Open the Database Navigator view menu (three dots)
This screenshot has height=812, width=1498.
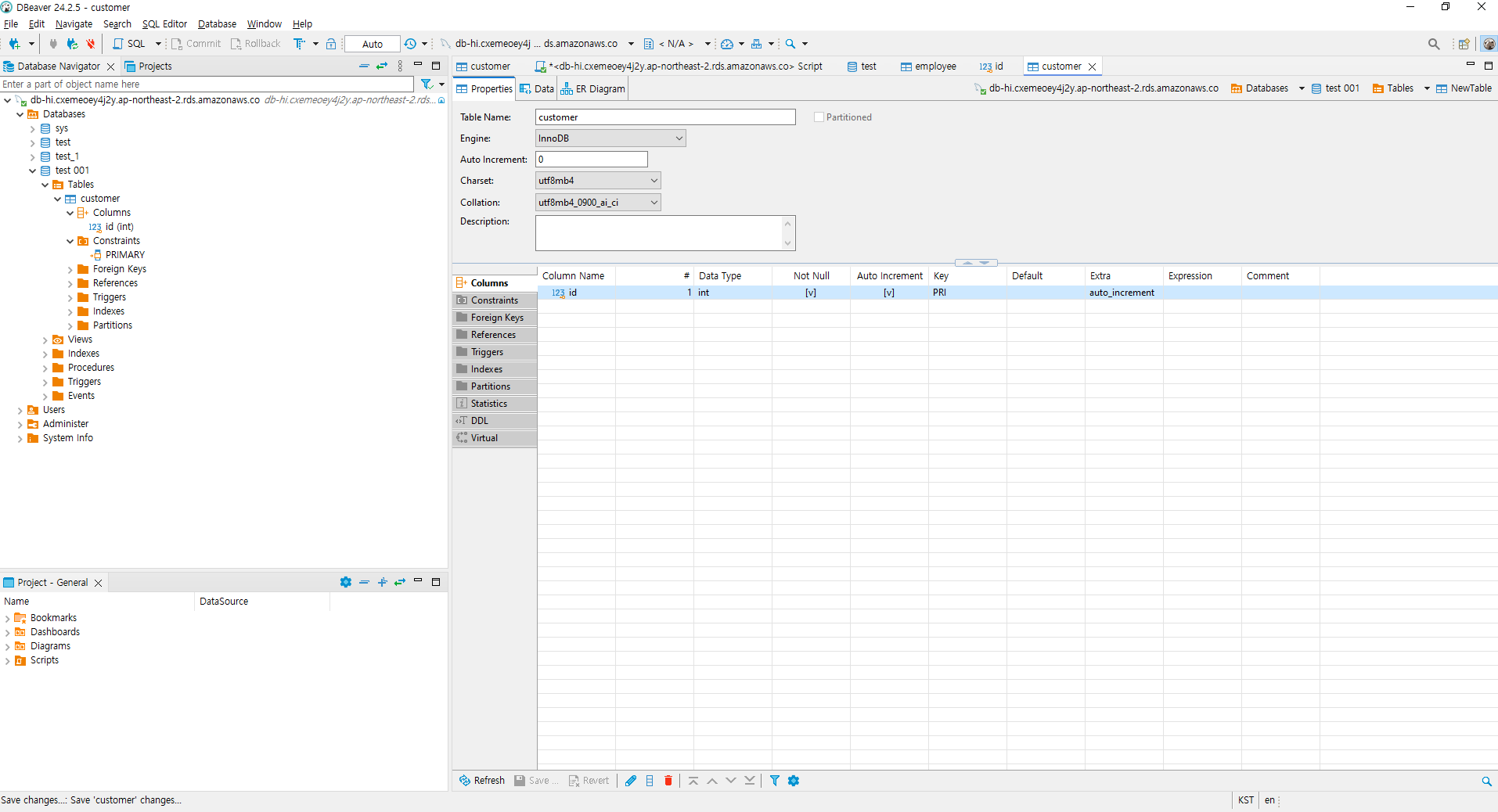coord(400,66)
